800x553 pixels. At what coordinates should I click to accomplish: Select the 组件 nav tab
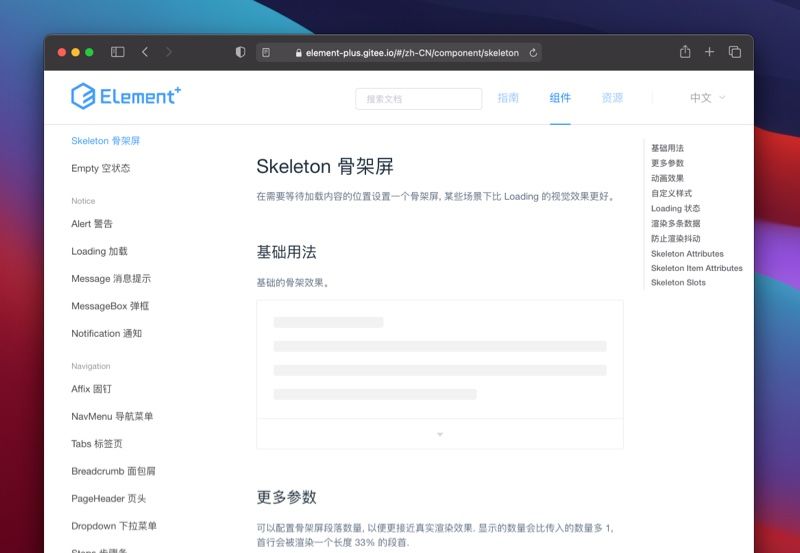point(560,98)
